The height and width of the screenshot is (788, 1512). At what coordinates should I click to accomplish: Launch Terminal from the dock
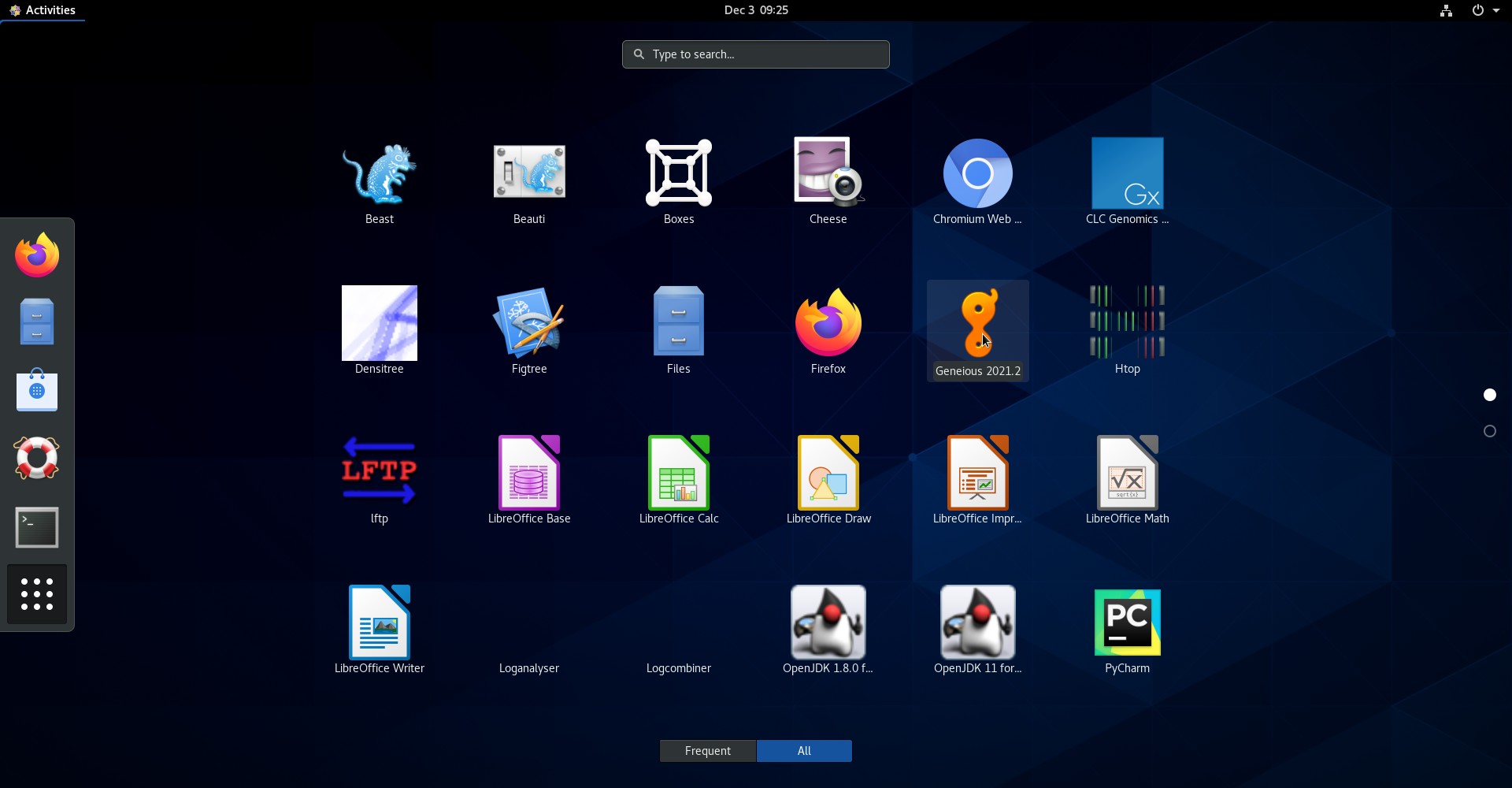[37, 526]
